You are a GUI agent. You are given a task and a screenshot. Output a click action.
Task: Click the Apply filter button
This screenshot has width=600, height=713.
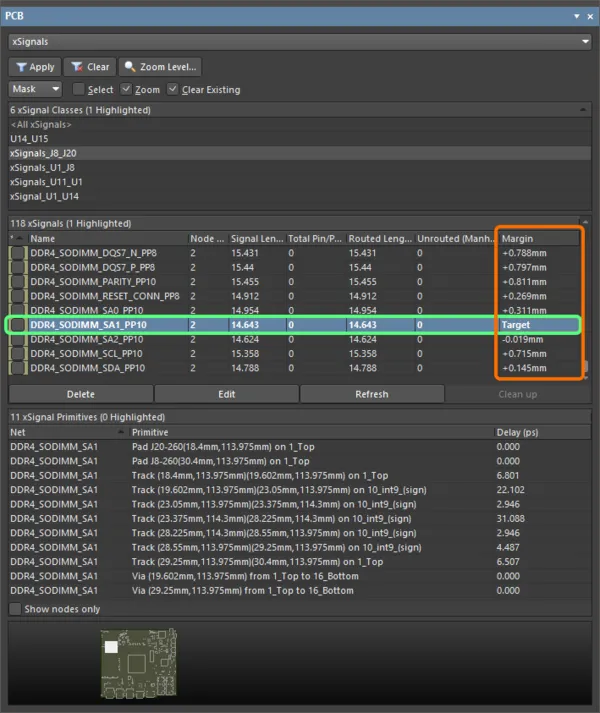[33, 67]
